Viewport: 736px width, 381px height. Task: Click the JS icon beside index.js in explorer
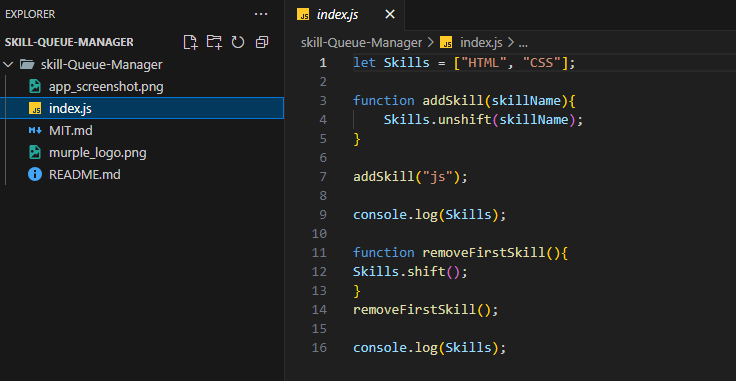pyautogui.click(x=35, y=109)
